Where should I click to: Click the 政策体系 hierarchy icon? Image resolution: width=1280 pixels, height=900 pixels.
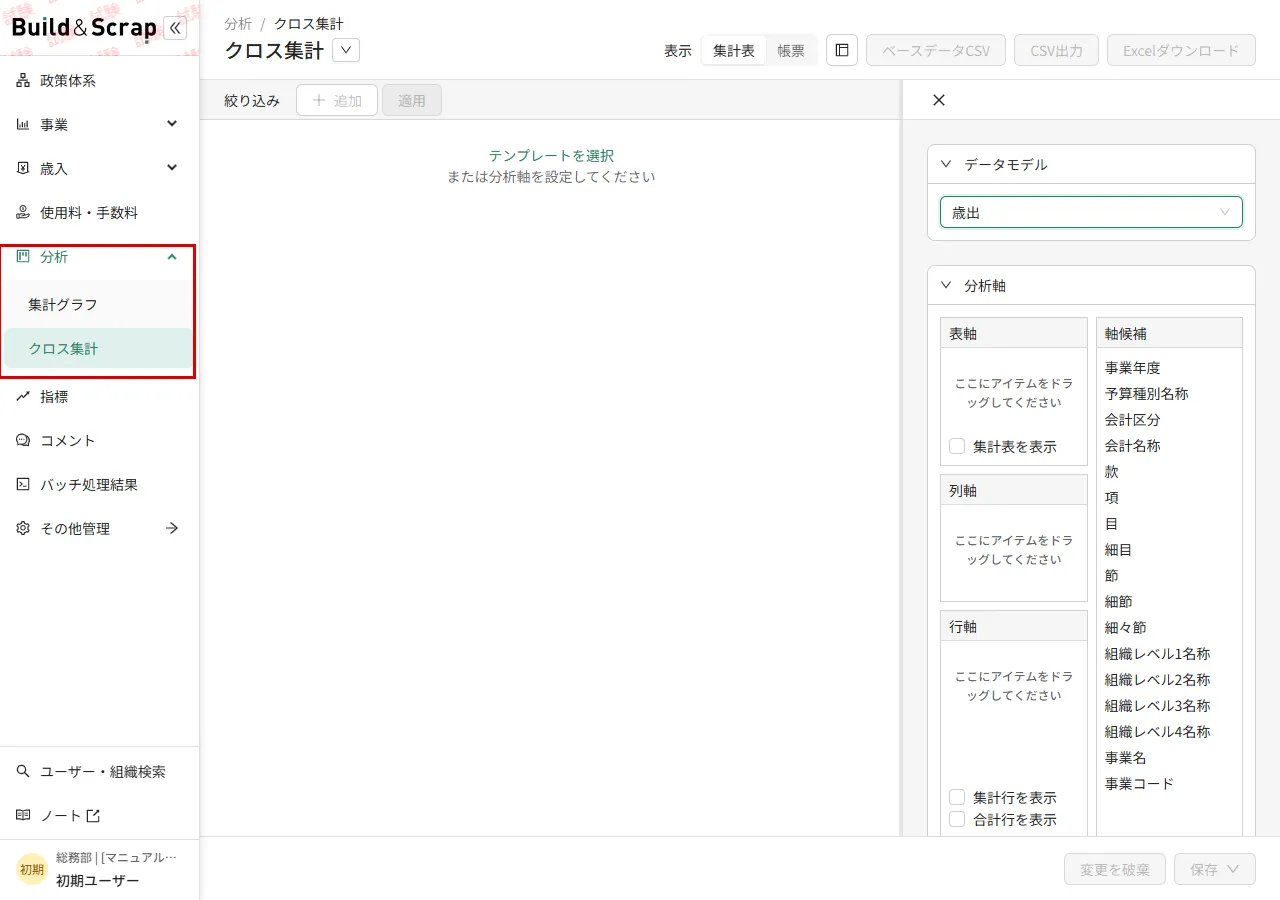[x=23, y=81]
